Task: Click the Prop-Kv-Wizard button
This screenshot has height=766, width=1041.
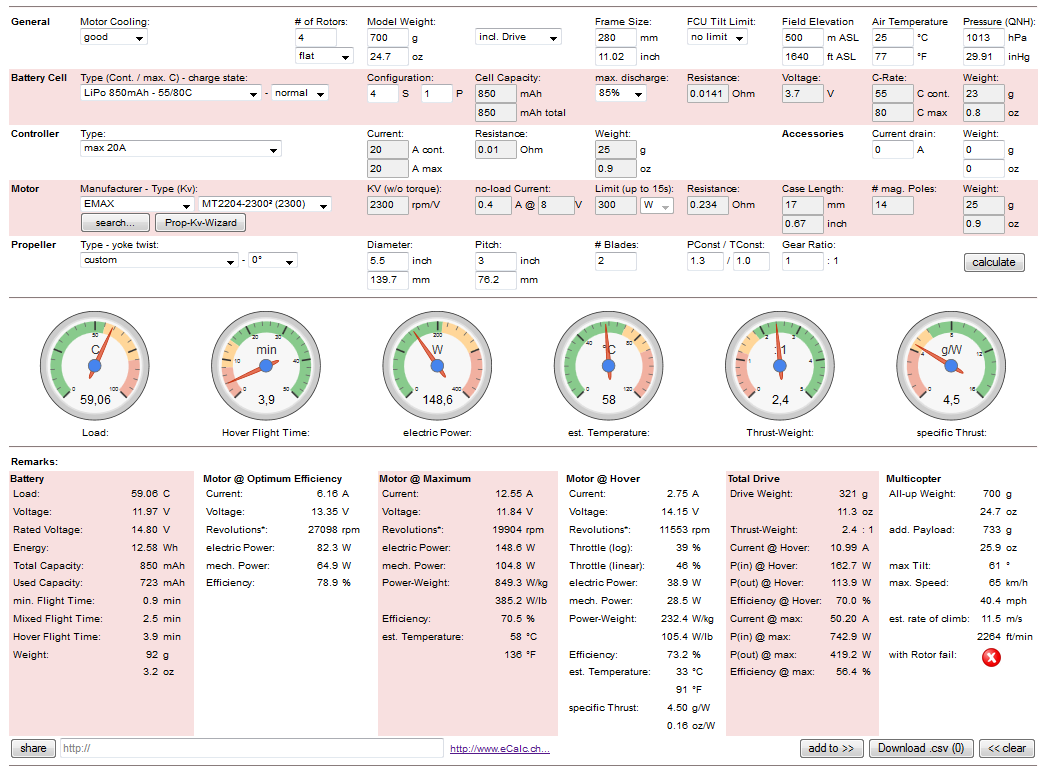Action: [x=200, y=222]
